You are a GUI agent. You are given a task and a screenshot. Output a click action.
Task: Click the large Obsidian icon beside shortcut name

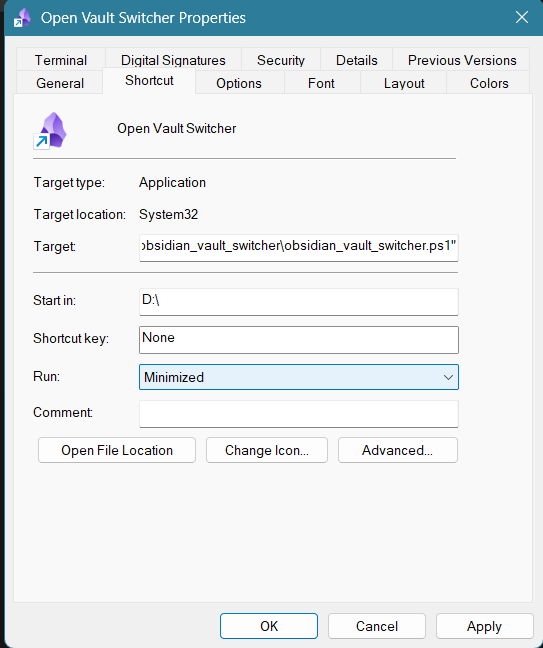pyautogui.click(x=50, y=131)
